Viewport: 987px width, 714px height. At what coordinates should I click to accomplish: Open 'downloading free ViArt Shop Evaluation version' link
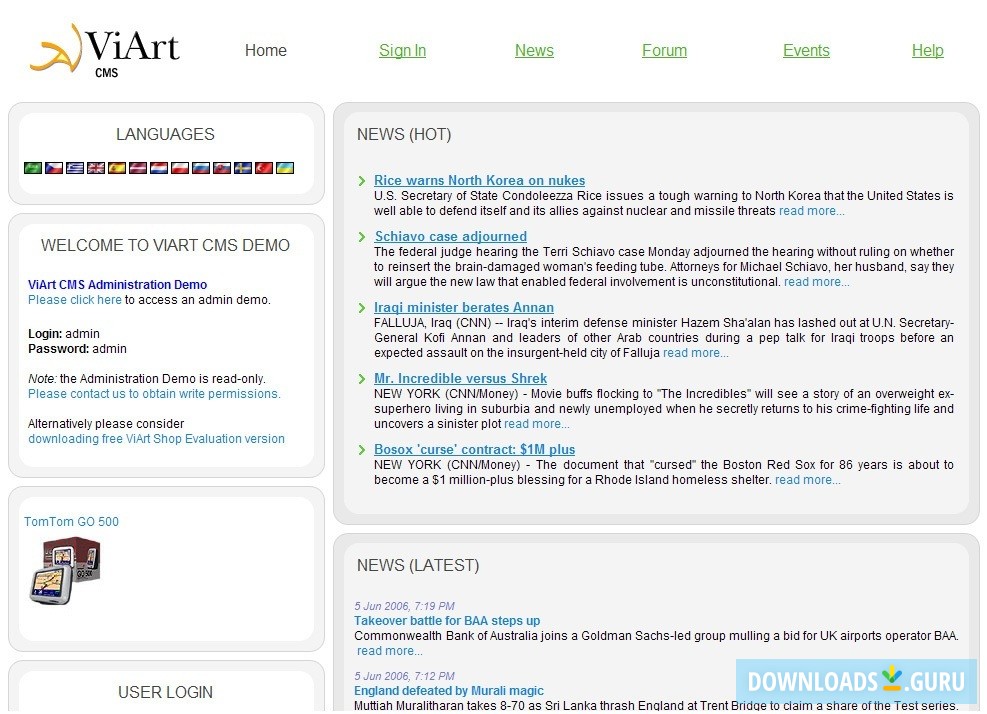point(156,439)
